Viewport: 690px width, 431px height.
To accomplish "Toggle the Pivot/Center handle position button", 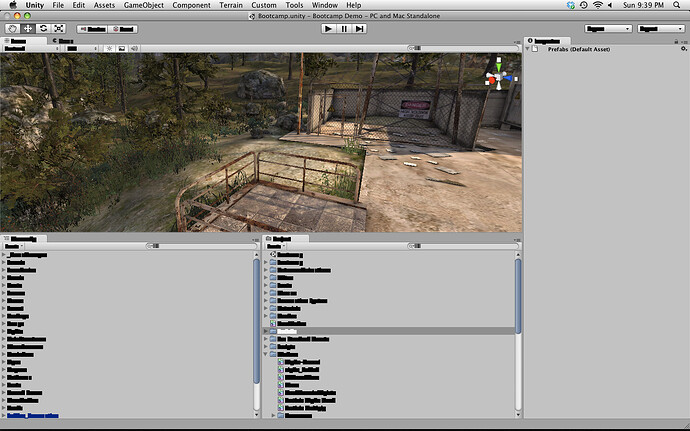I will pyautogui.click(x=92, y=29).
